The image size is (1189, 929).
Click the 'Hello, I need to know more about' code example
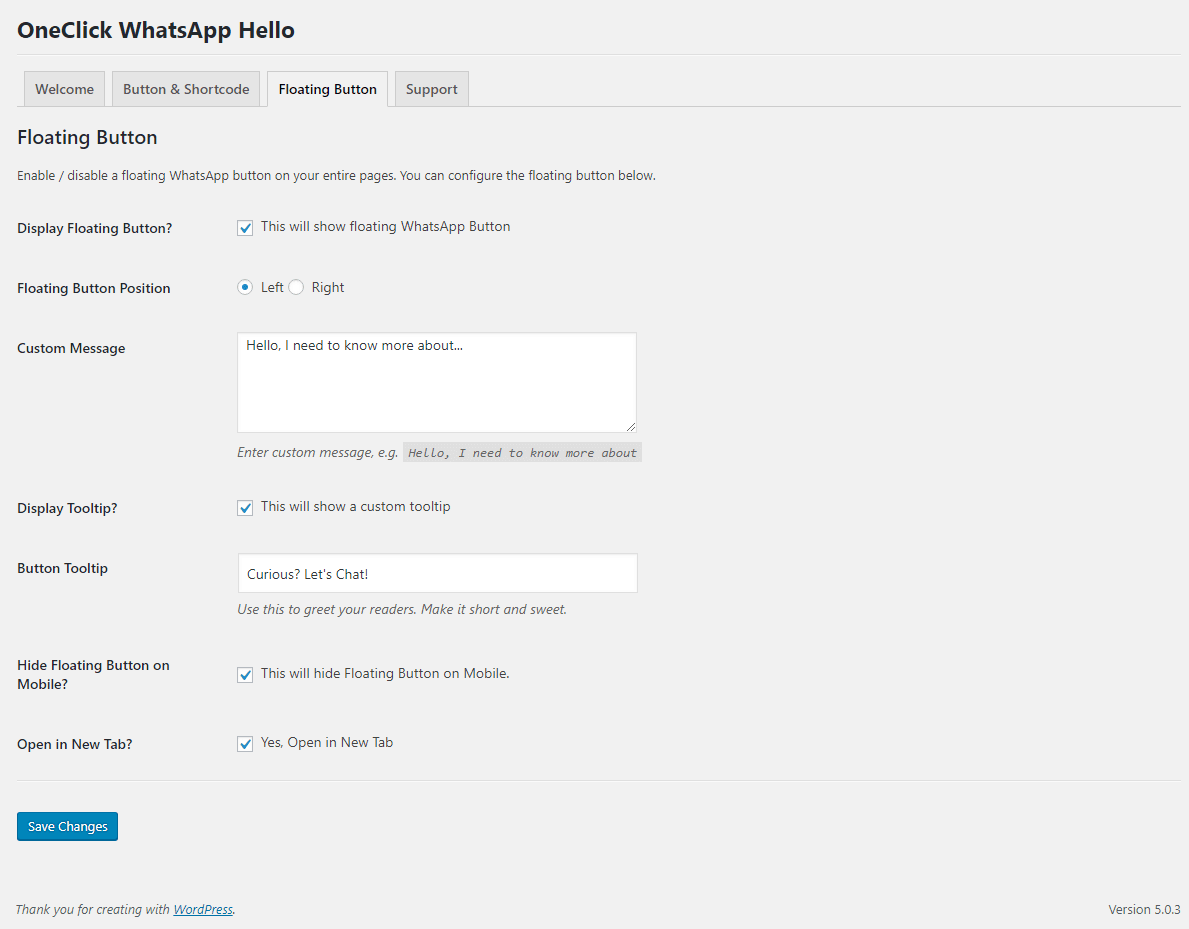522,453
